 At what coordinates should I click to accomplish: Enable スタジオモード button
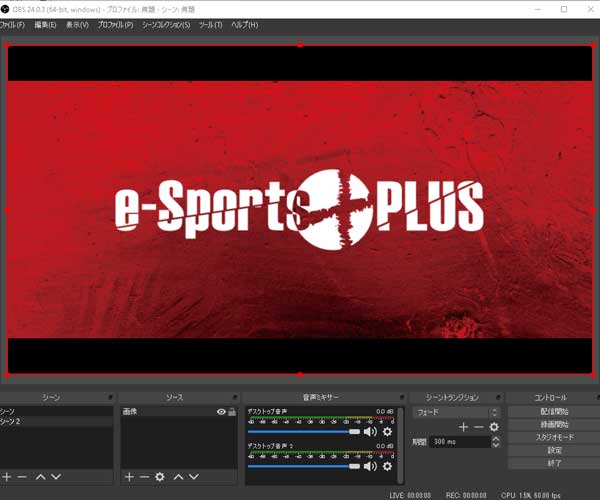(x=554, y=437)
